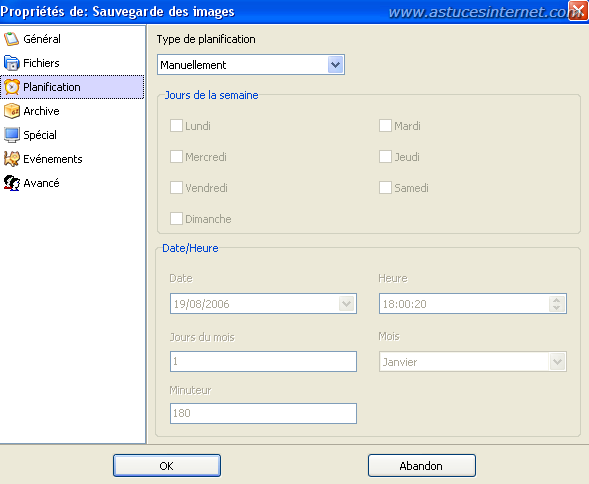Open the Archive box icon
The width and height of the screenshot is (589, 484).
tap(12, 111)
